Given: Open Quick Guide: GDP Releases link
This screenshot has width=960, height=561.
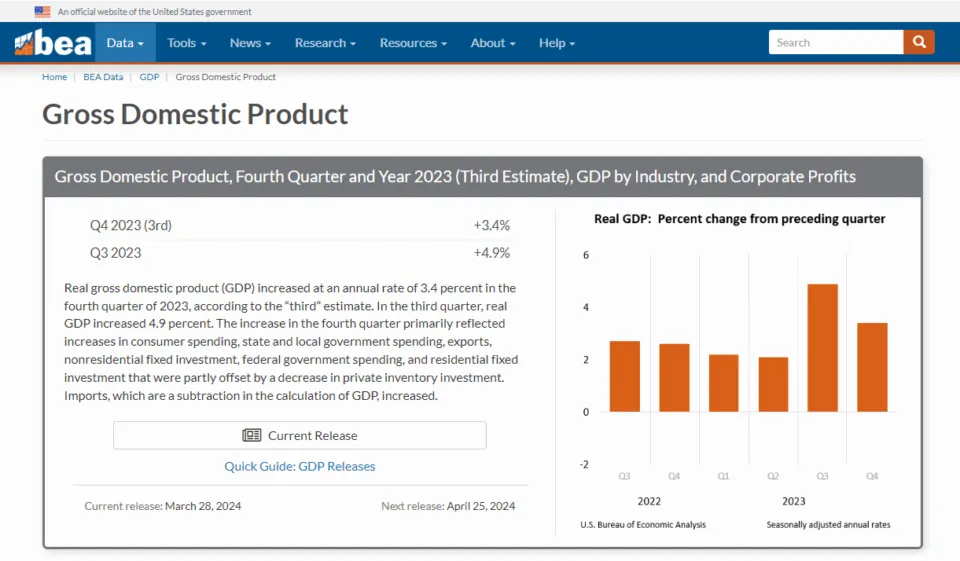Looking at the screenshot, I should 300,466.
